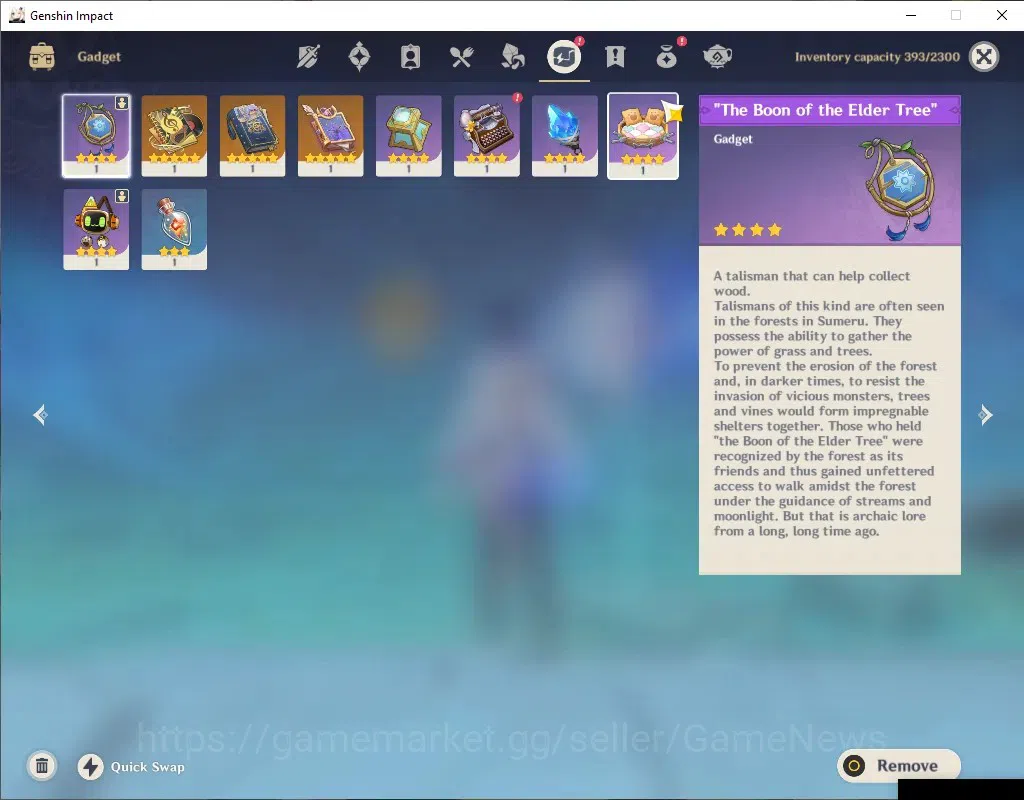Click the four-star rating in detail panel

click(748, 230)
